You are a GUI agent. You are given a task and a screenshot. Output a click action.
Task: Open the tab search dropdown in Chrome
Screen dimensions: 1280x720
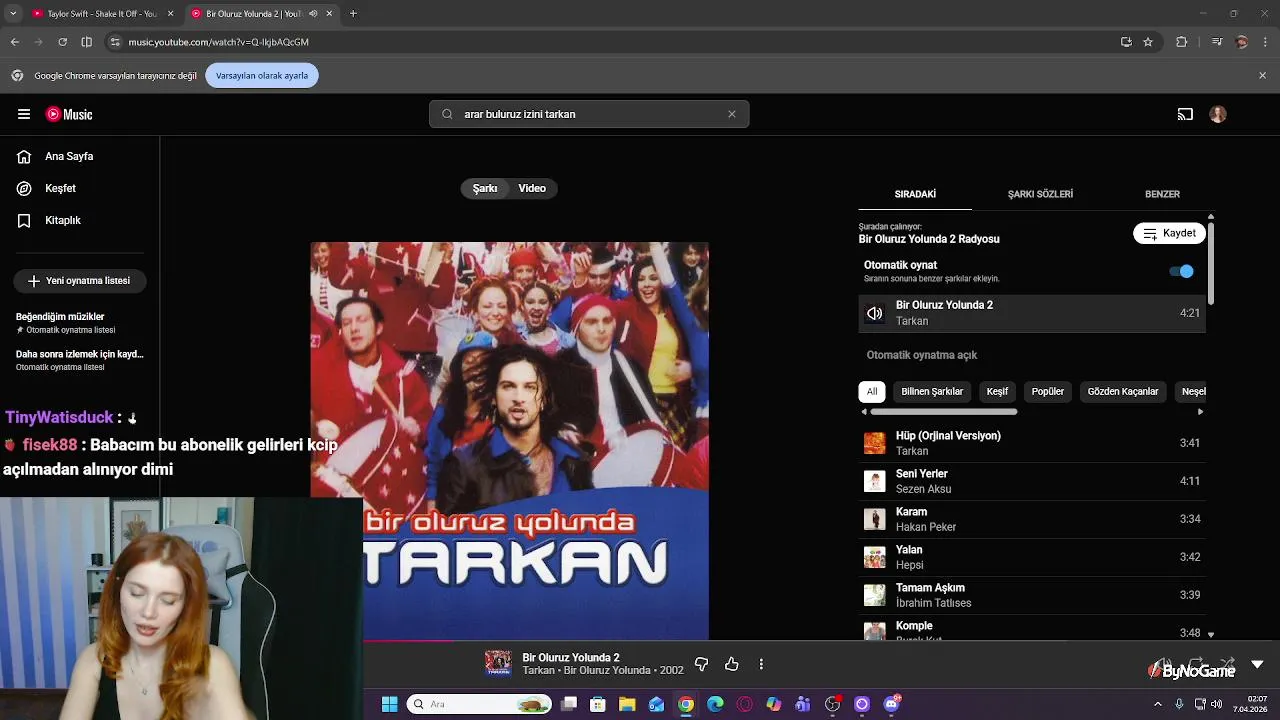pos(12,13)
